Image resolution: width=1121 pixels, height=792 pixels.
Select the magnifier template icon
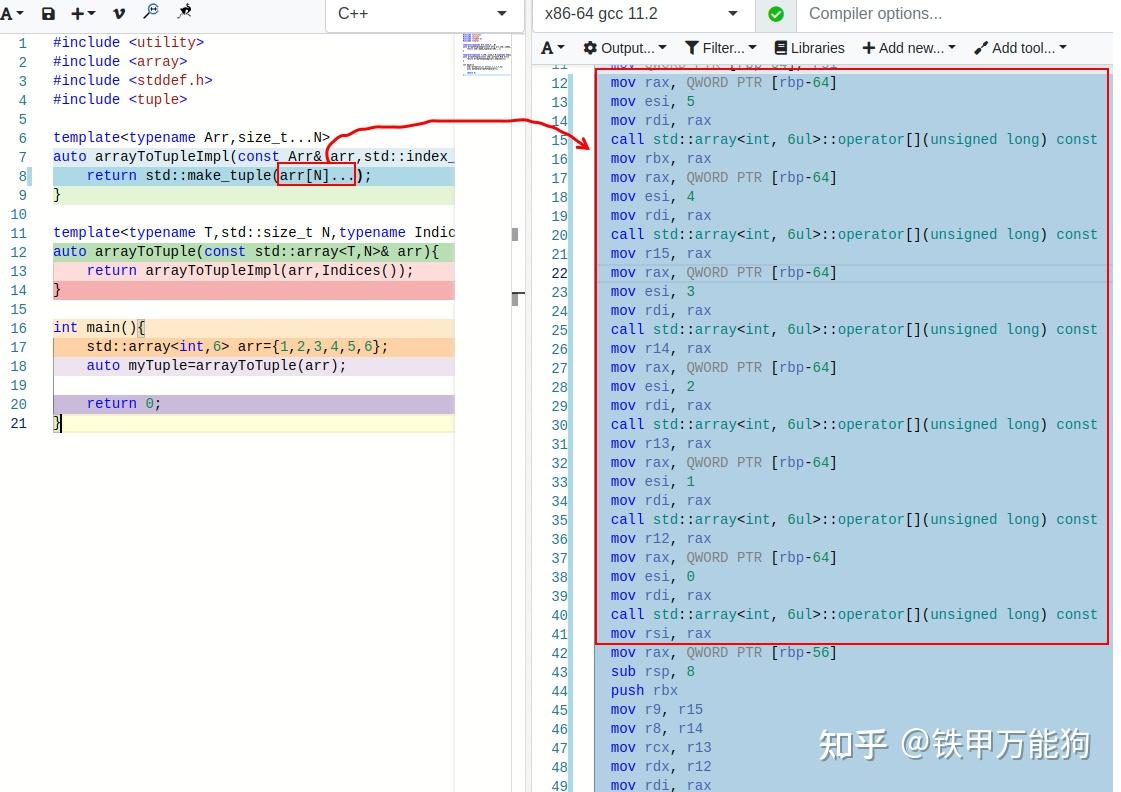(x=152, y=13)
